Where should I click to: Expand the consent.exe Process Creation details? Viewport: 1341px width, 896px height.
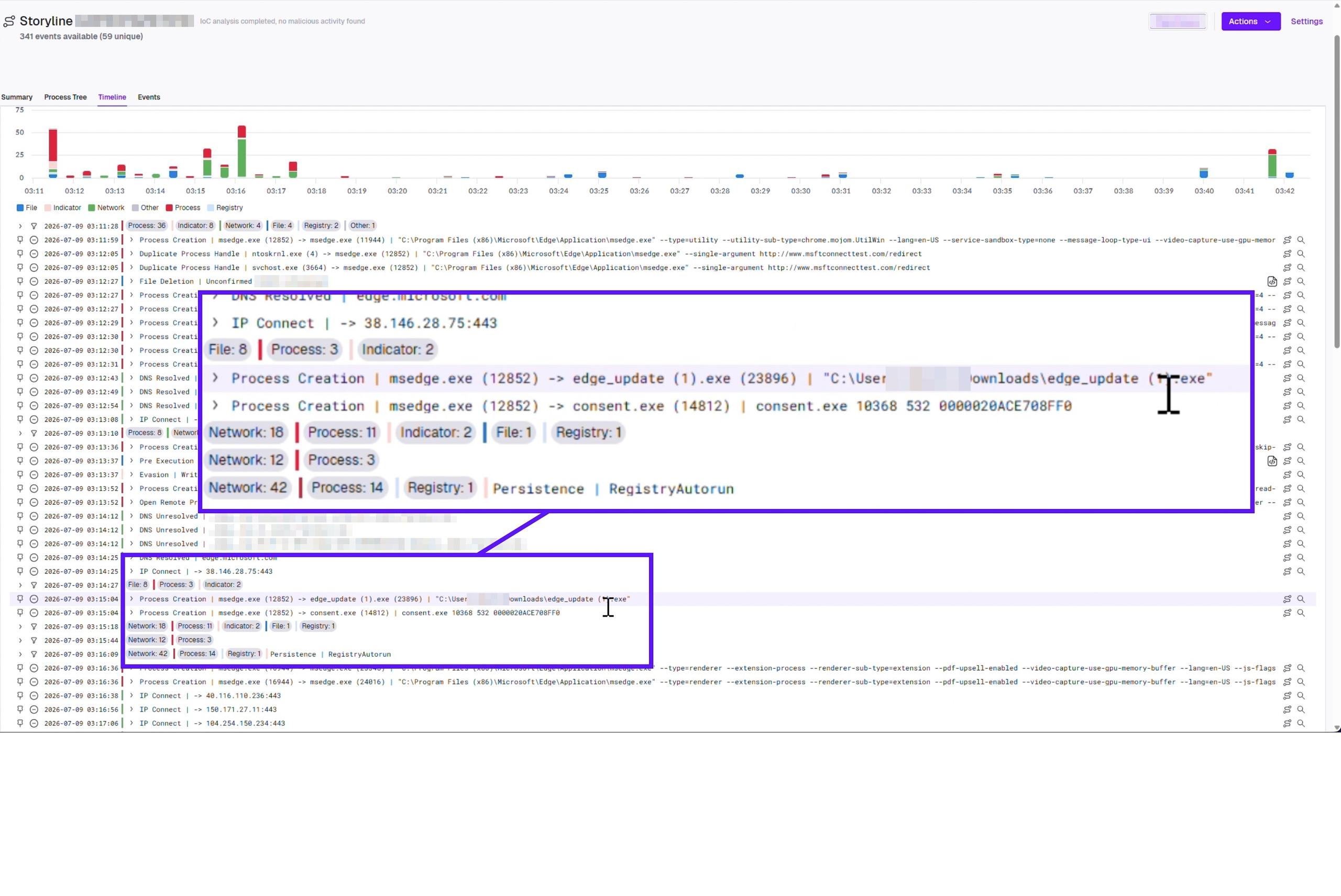coord(131,613)
